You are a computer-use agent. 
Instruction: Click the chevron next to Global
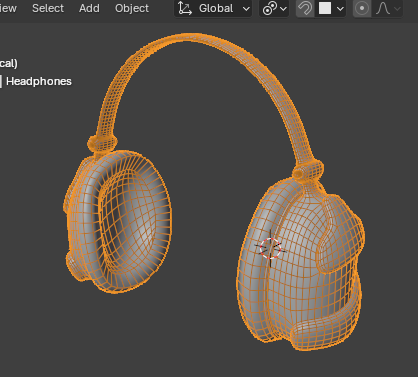click(x=246, y=9)
